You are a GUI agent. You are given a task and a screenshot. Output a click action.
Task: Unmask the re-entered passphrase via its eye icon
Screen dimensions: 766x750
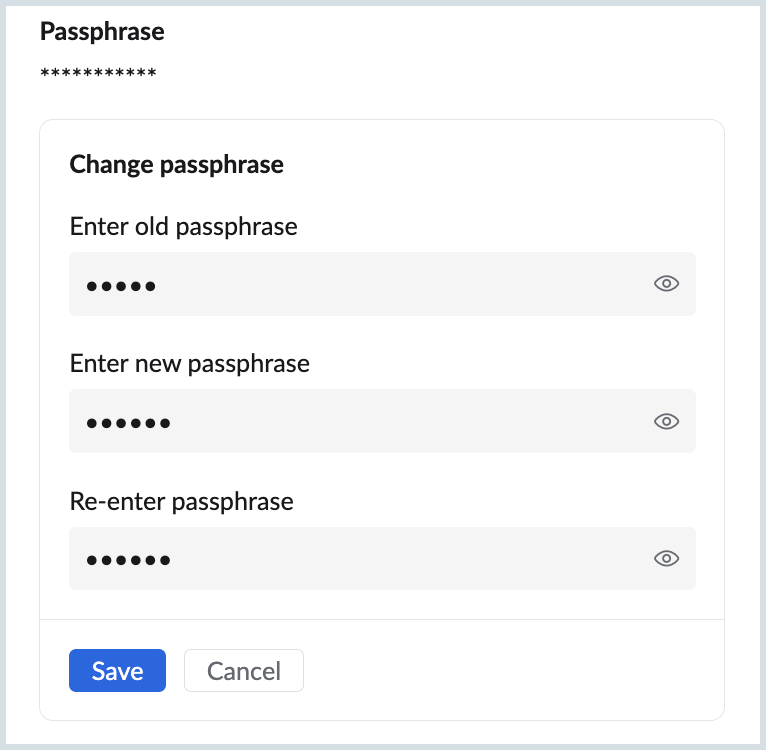[x=666, y=558]
